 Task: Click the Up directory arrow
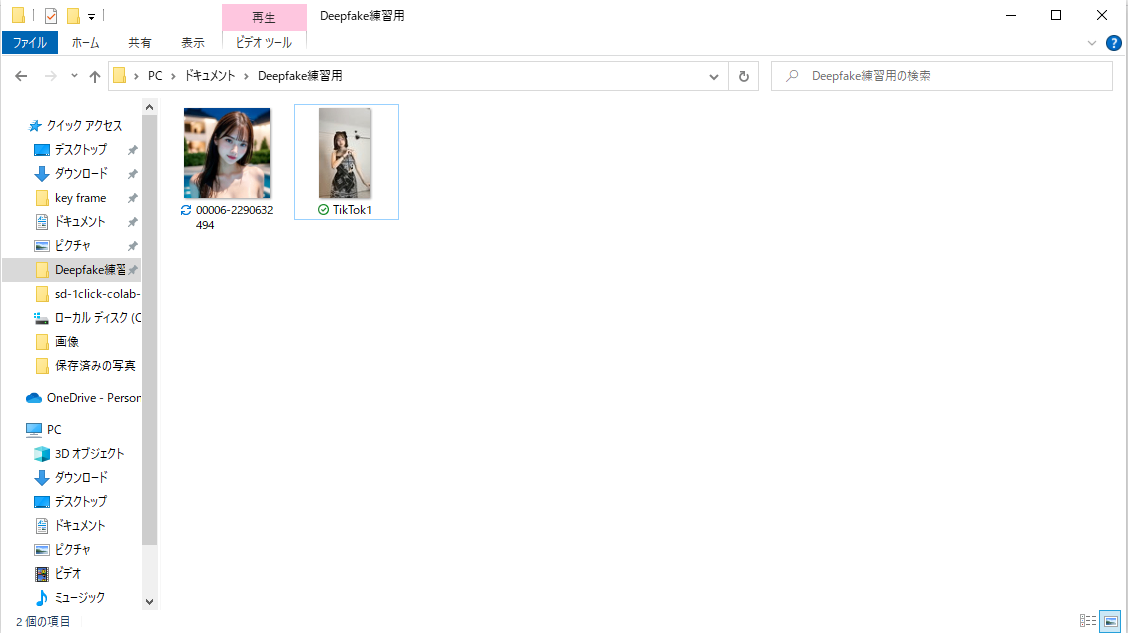coord(95,76)
